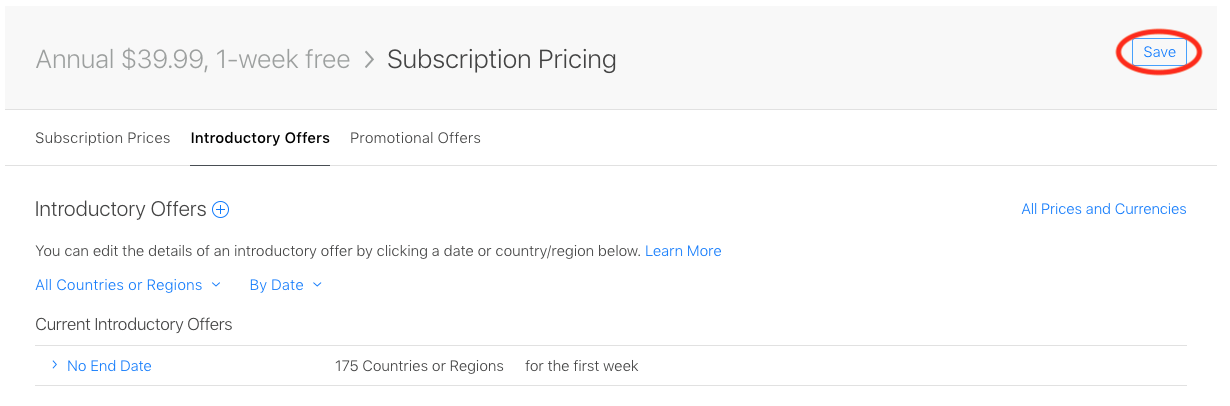
Task: Open the By Date sorting dropdown
Action: coord(286,285)
